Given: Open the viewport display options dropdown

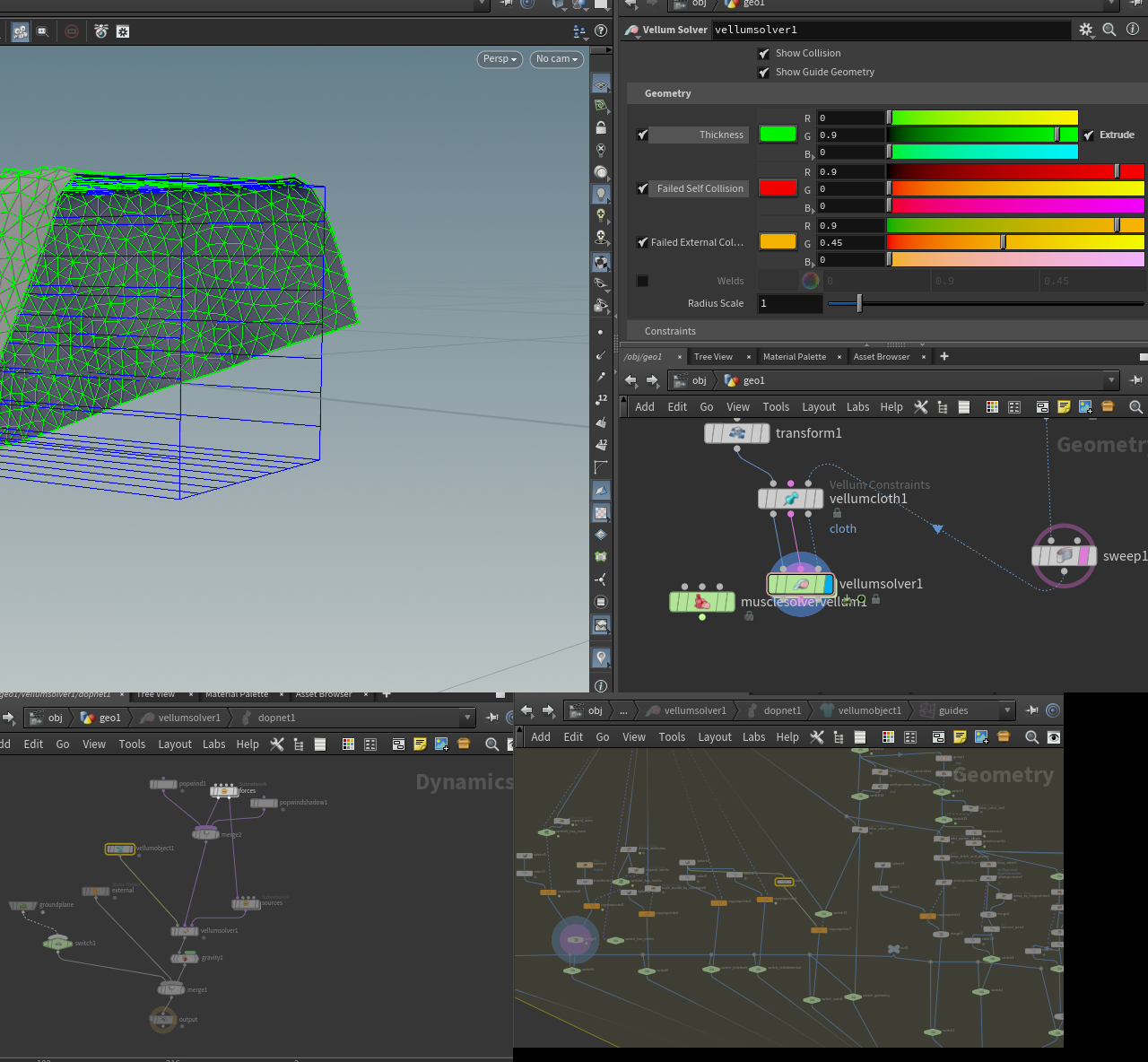Looking at the screenshot, I should [580, 32].
